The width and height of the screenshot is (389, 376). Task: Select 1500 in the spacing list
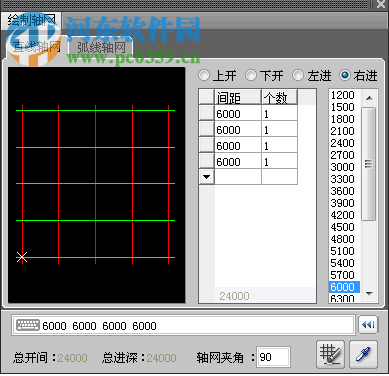point(343,107)
